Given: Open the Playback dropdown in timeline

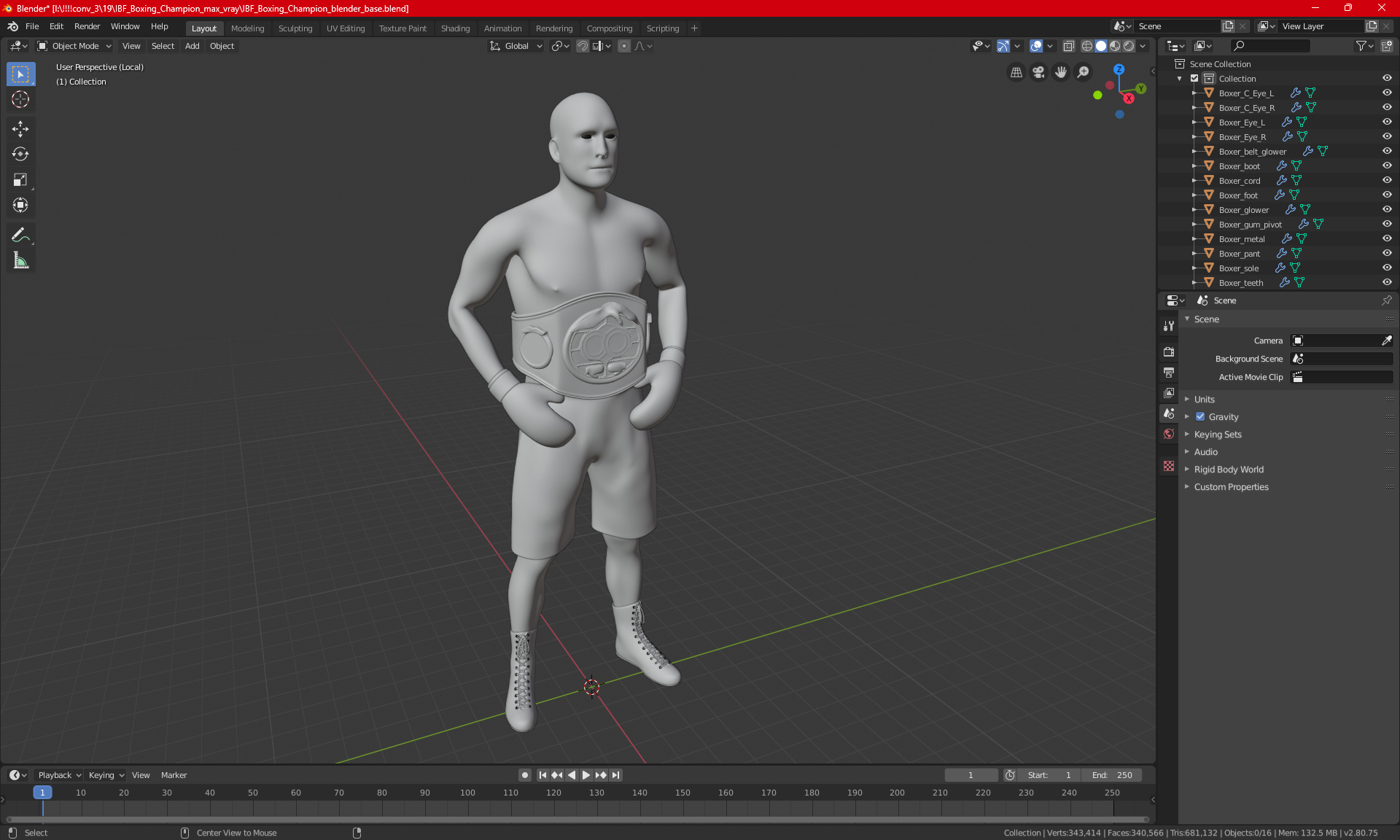Looking at the screenshot, I should click(59, 775).
